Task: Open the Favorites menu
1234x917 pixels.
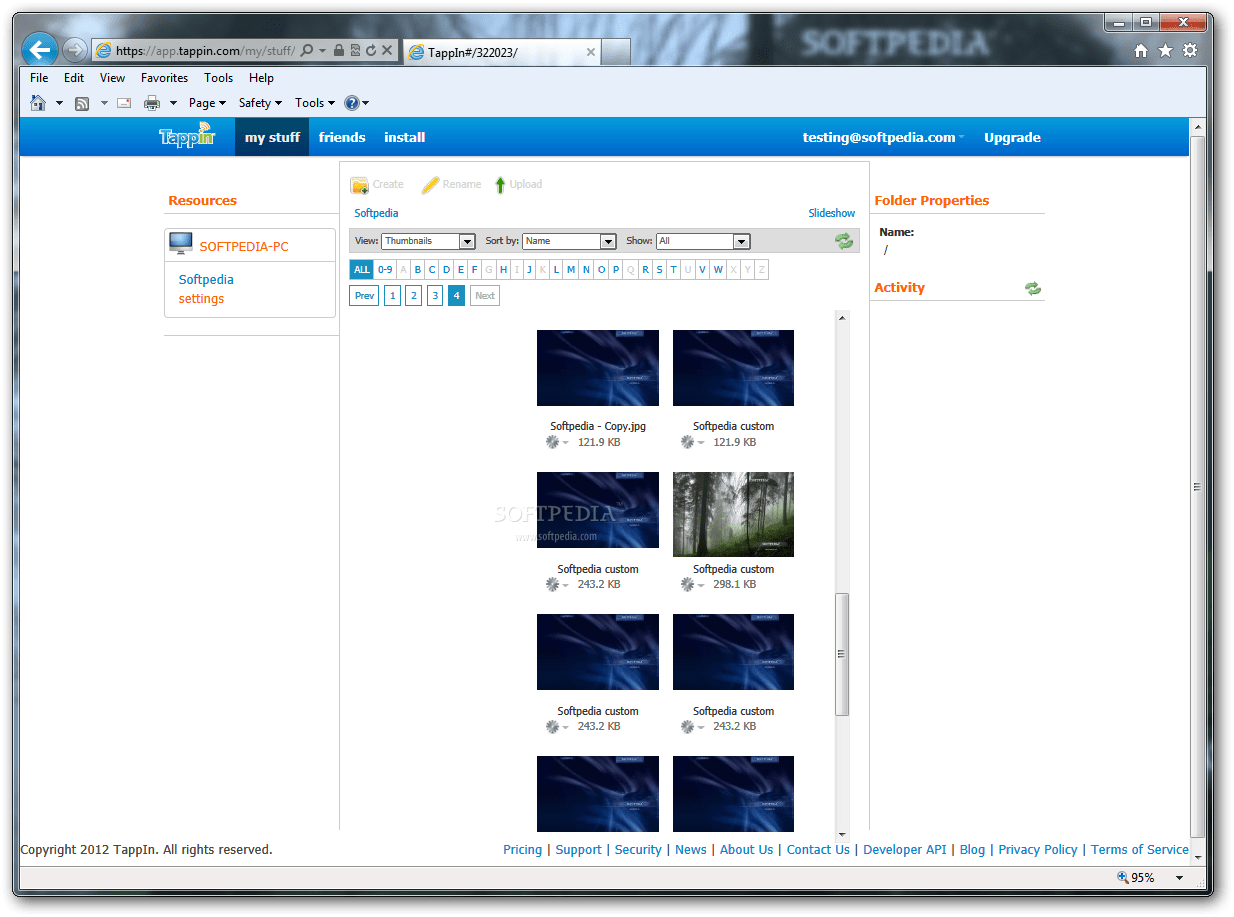Action: [164, 78]
